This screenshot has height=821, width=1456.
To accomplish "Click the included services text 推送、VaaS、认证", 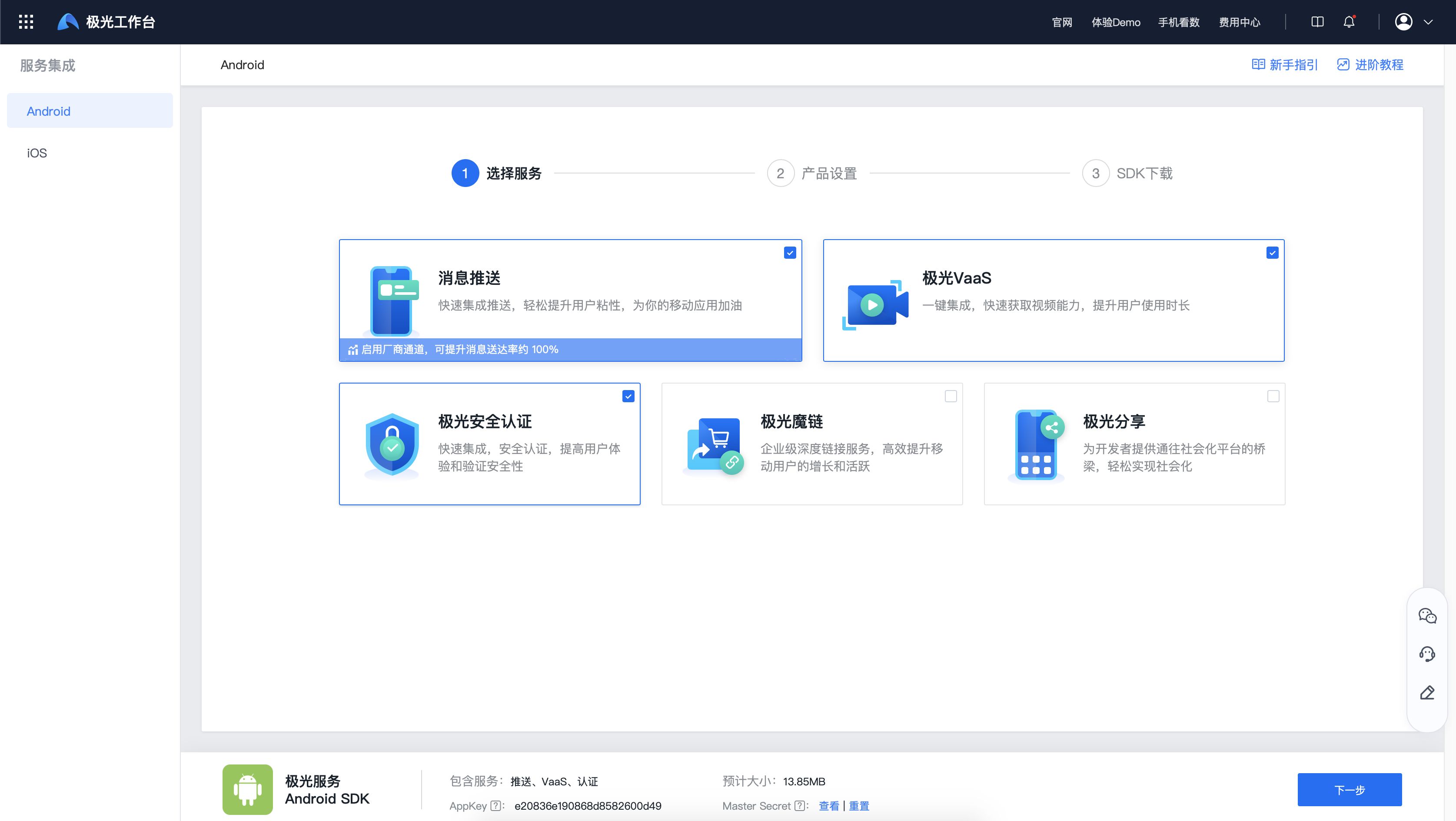I will point(554,781).
